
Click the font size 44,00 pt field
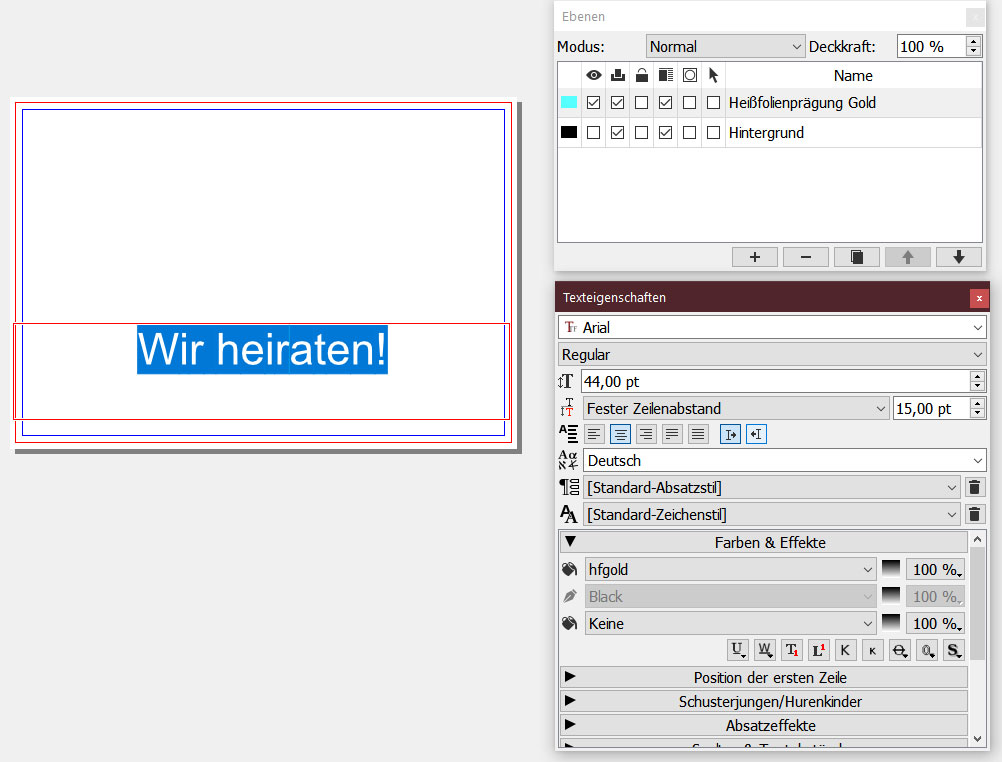[x=774, y=381]
